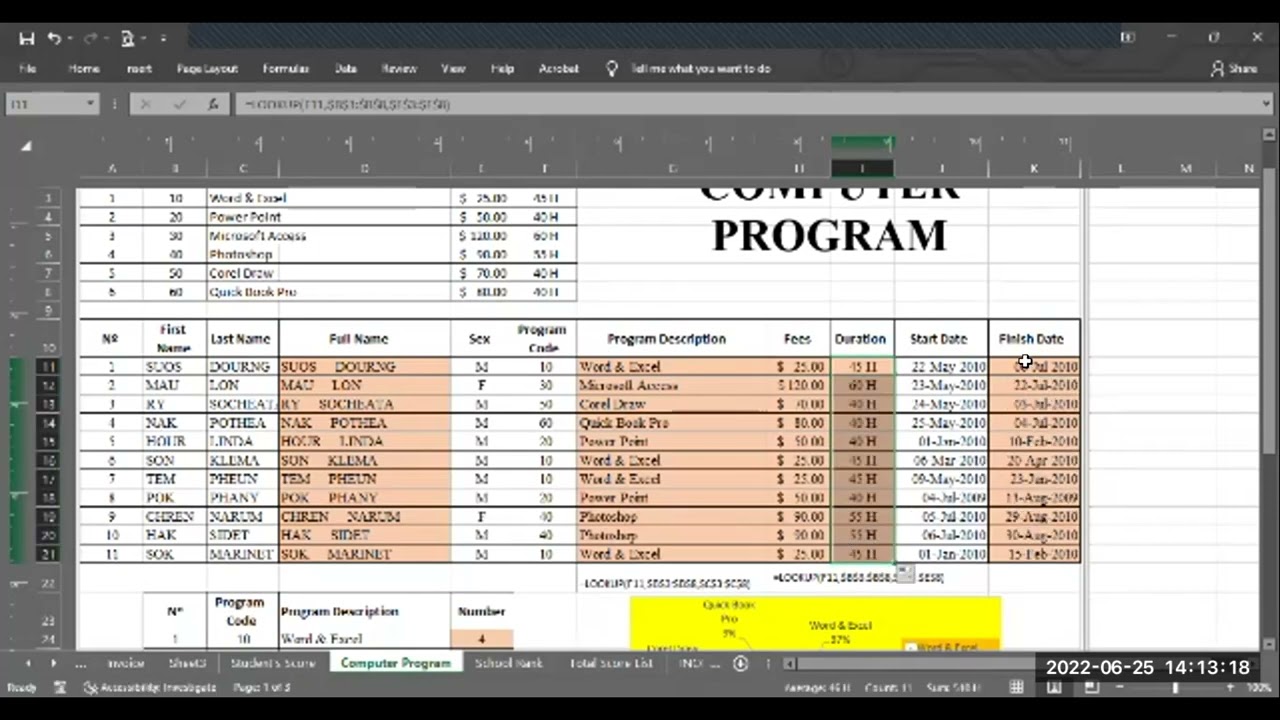Click the Redo arrow icon
Image resolution: width=1280 pixels, height=720 pixels.
pos(90,38)
